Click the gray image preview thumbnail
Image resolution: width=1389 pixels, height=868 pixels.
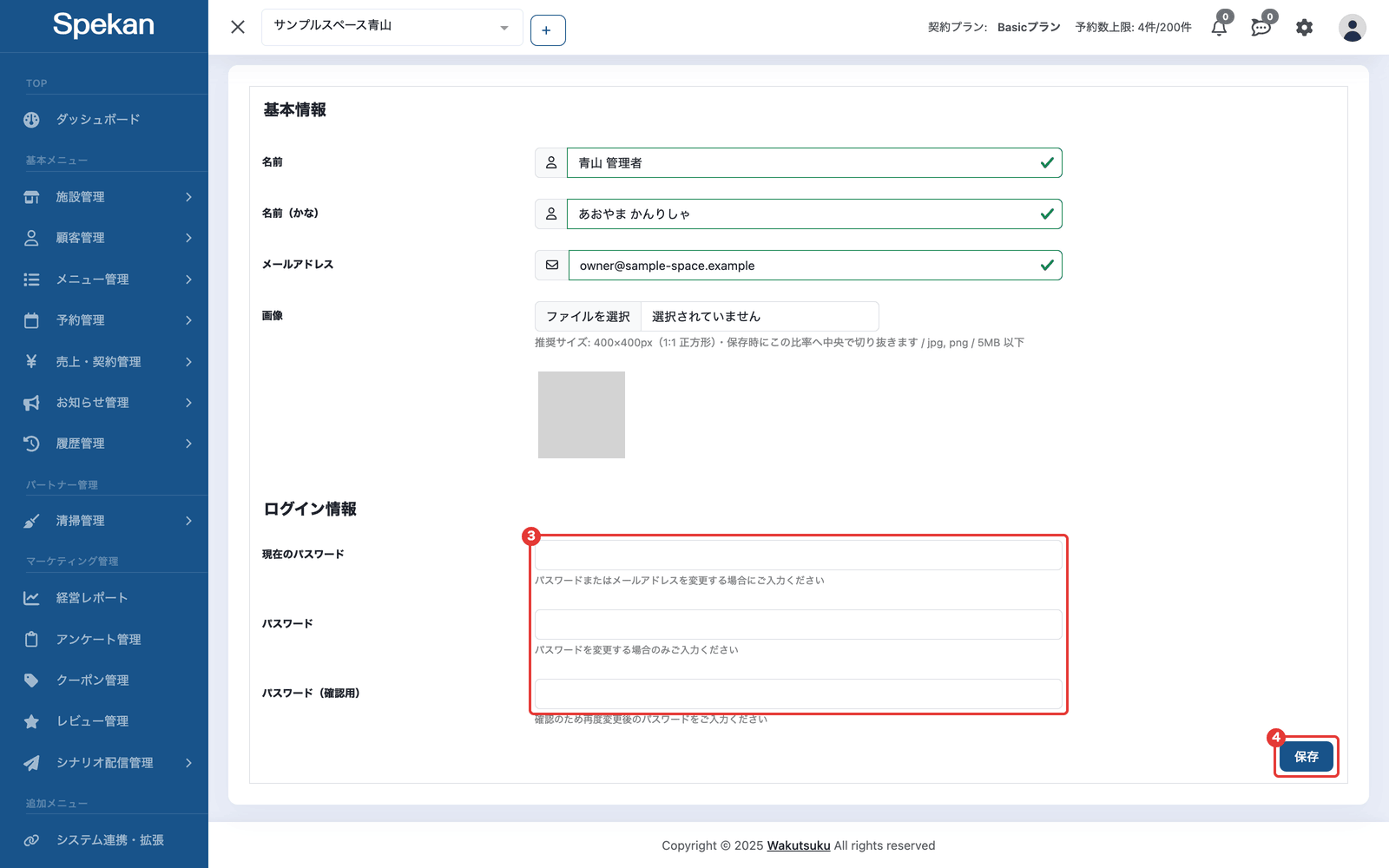pos(582,415)
